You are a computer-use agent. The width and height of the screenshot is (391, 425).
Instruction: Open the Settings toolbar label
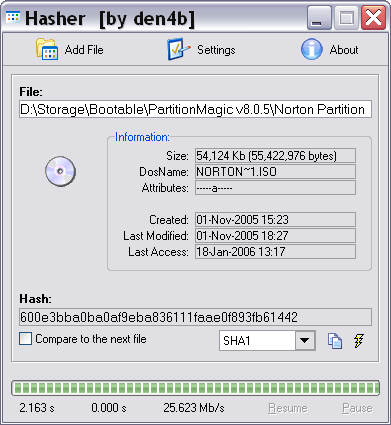click(x=216, y=50)
